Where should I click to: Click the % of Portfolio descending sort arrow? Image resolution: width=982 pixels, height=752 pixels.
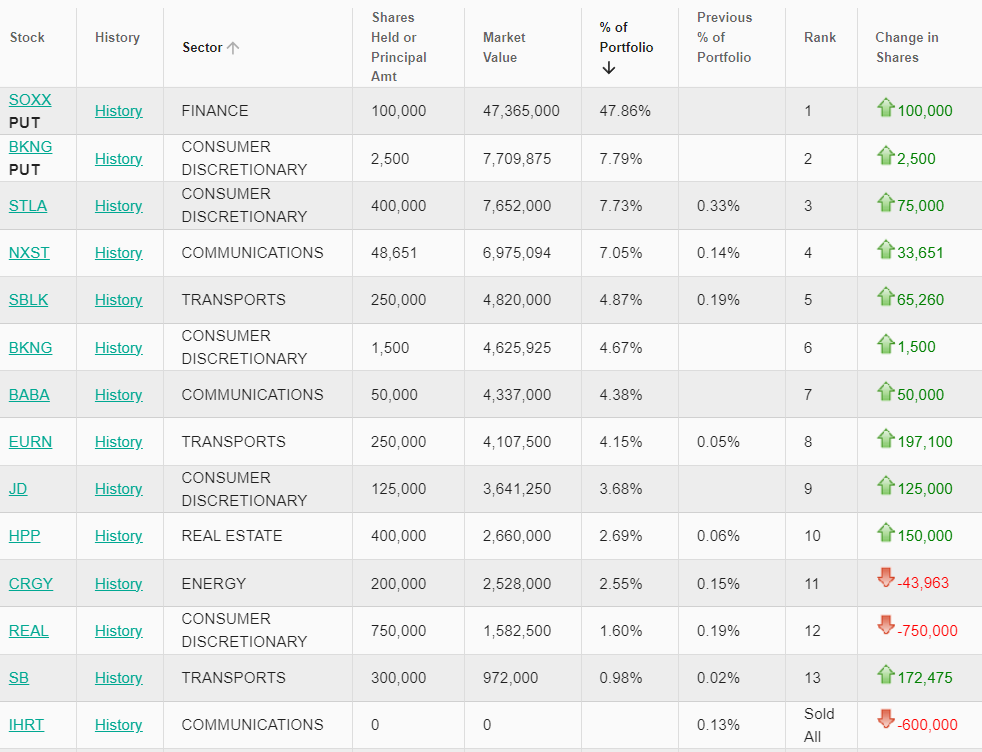pyautogui.click(x=609, y=68)
